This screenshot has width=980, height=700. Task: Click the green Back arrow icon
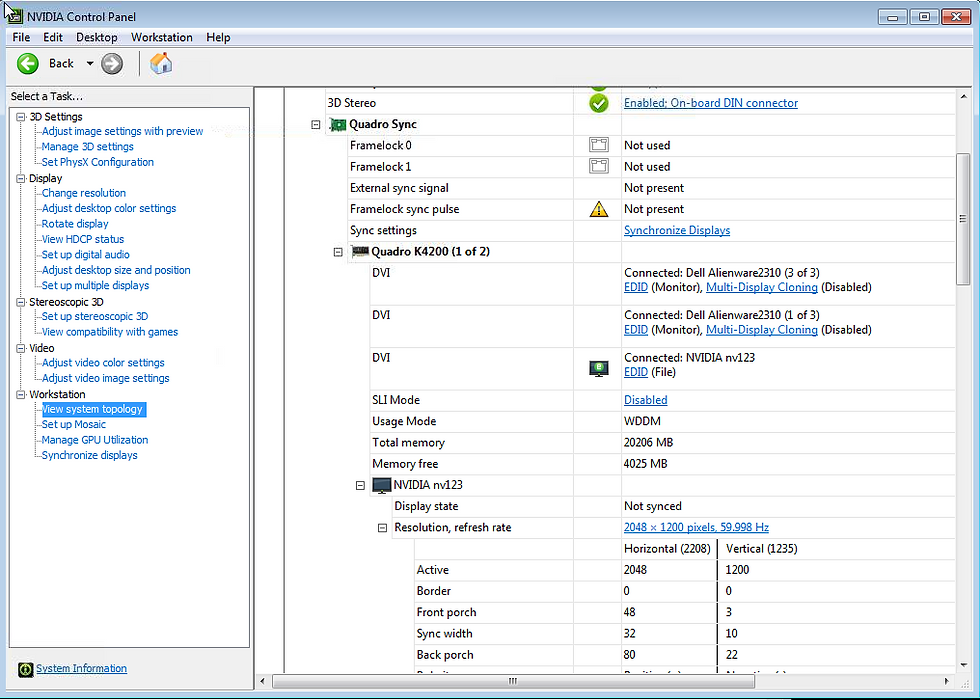click(x=28, y=64)
